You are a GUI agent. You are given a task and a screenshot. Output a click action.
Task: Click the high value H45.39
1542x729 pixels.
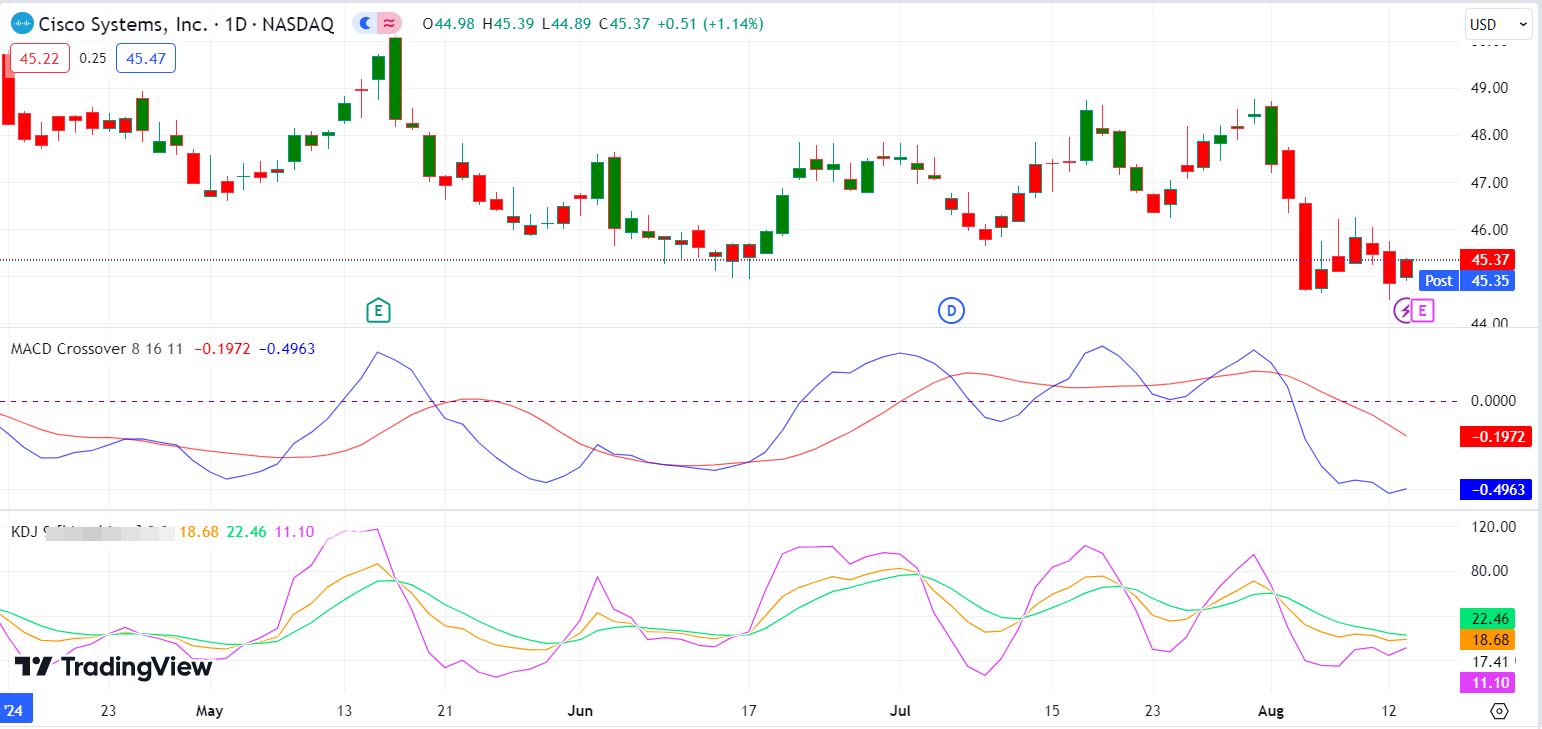tap(509, 24)
